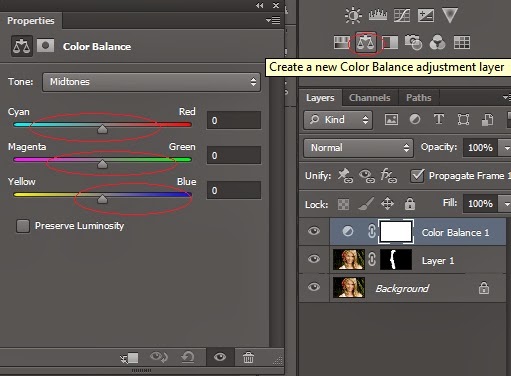
Task: Add a Levels adjustment layer
Action: [378, 15]
